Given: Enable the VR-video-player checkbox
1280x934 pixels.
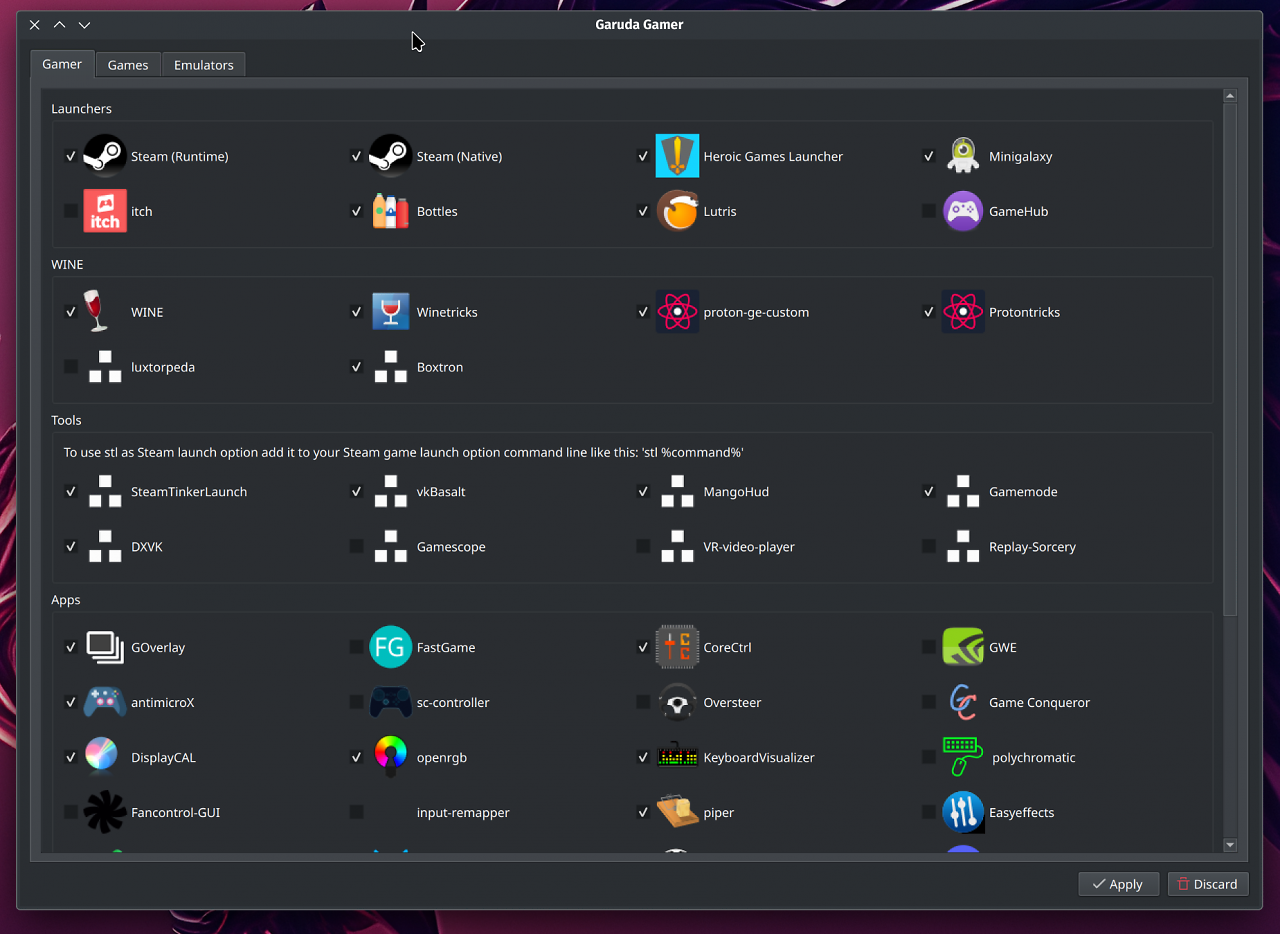Looking at the screenshot, I should click(x=643, y=546).
